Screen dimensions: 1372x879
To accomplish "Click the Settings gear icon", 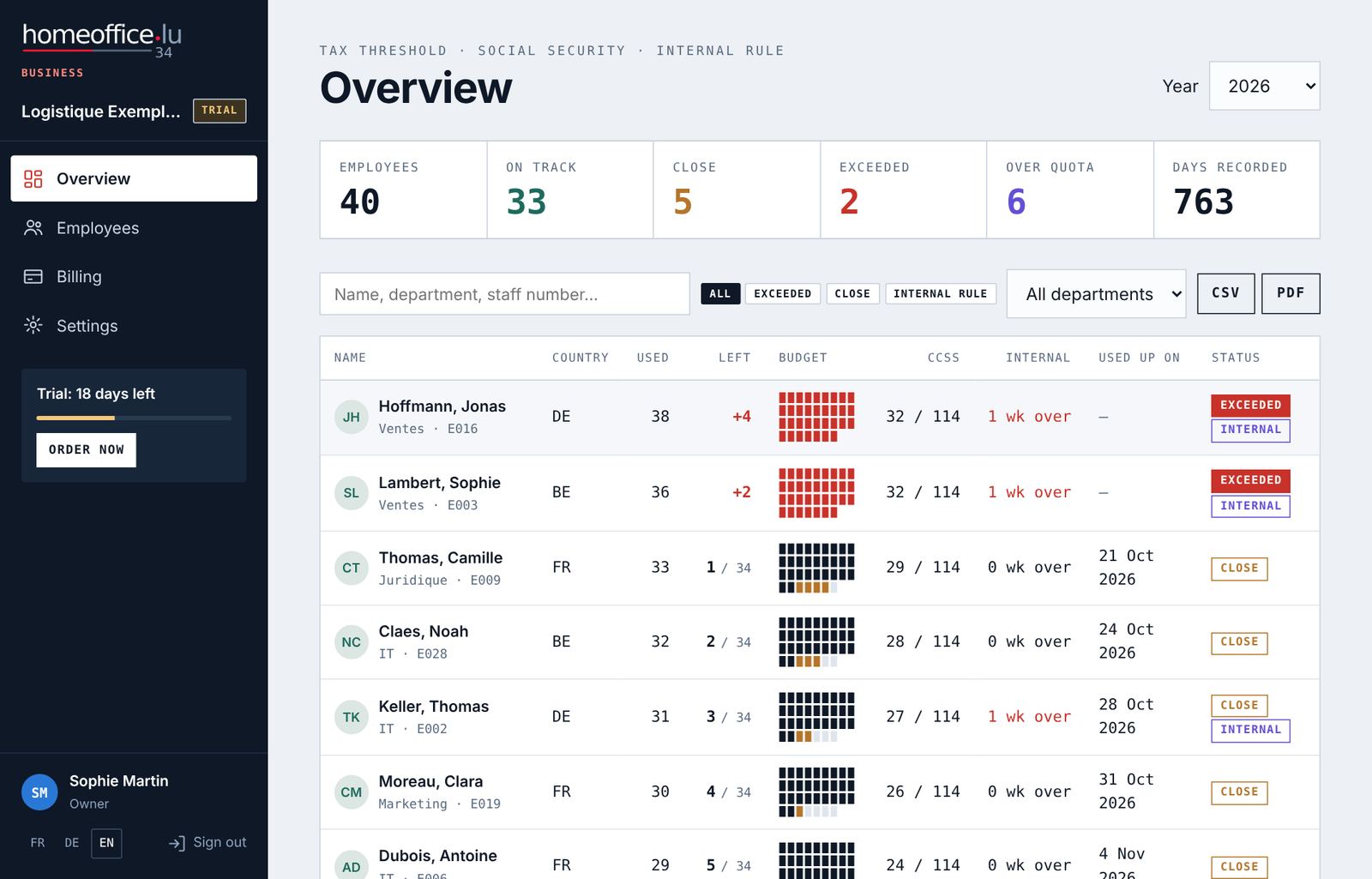I will coord(33,325).
